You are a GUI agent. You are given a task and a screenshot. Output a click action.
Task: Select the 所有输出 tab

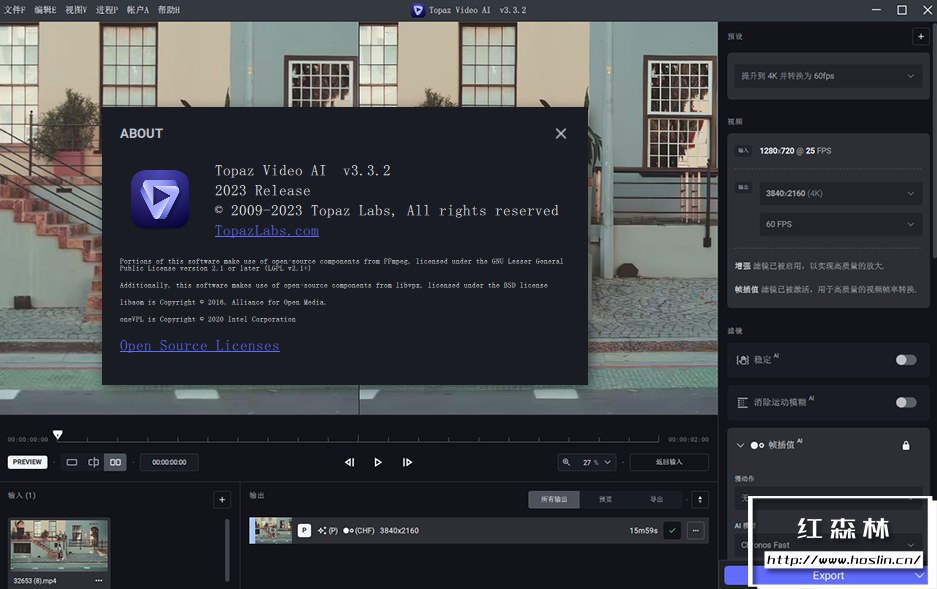[x=554, y=499]
